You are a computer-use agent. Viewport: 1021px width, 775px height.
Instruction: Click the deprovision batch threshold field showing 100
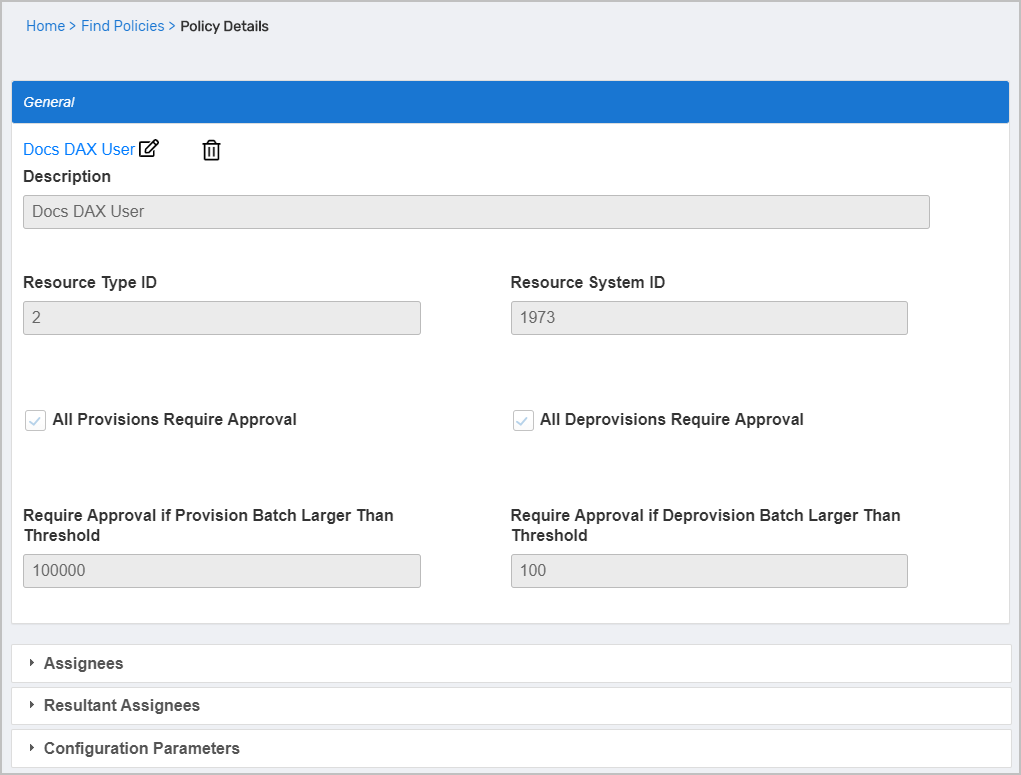[709, 571]
